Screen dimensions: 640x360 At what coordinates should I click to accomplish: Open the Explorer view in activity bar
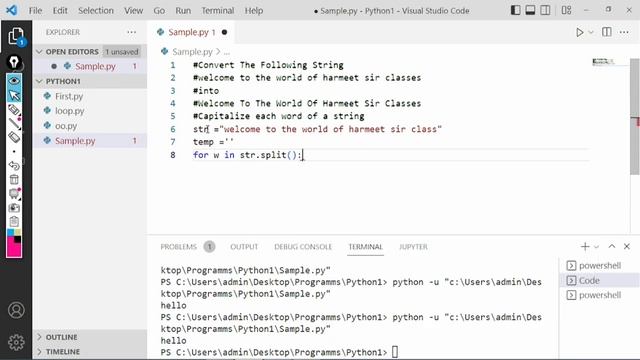click(x=16, y=36)
